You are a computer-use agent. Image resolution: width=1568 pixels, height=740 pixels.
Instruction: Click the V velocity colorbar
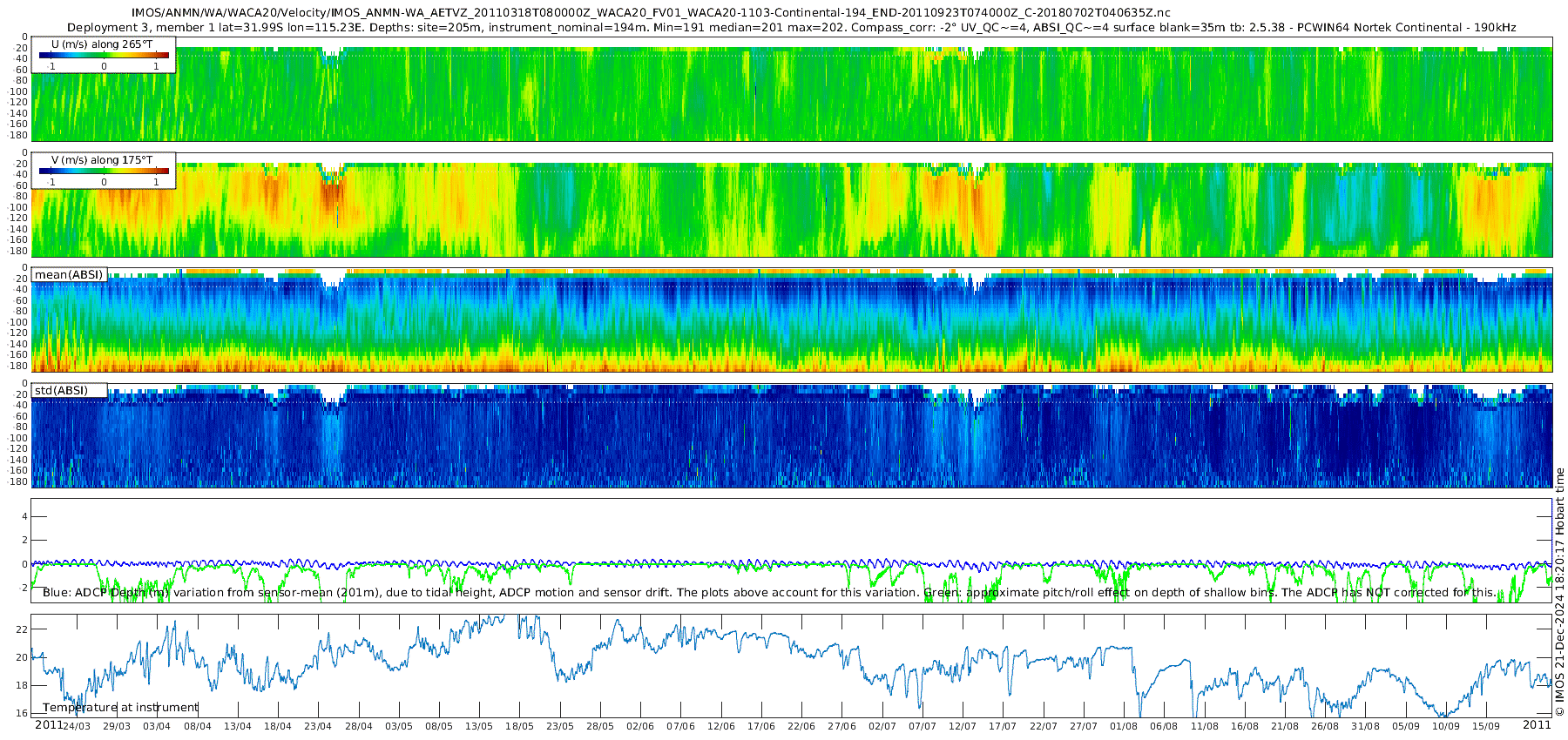pyautogui.click(x=104, y=172)
